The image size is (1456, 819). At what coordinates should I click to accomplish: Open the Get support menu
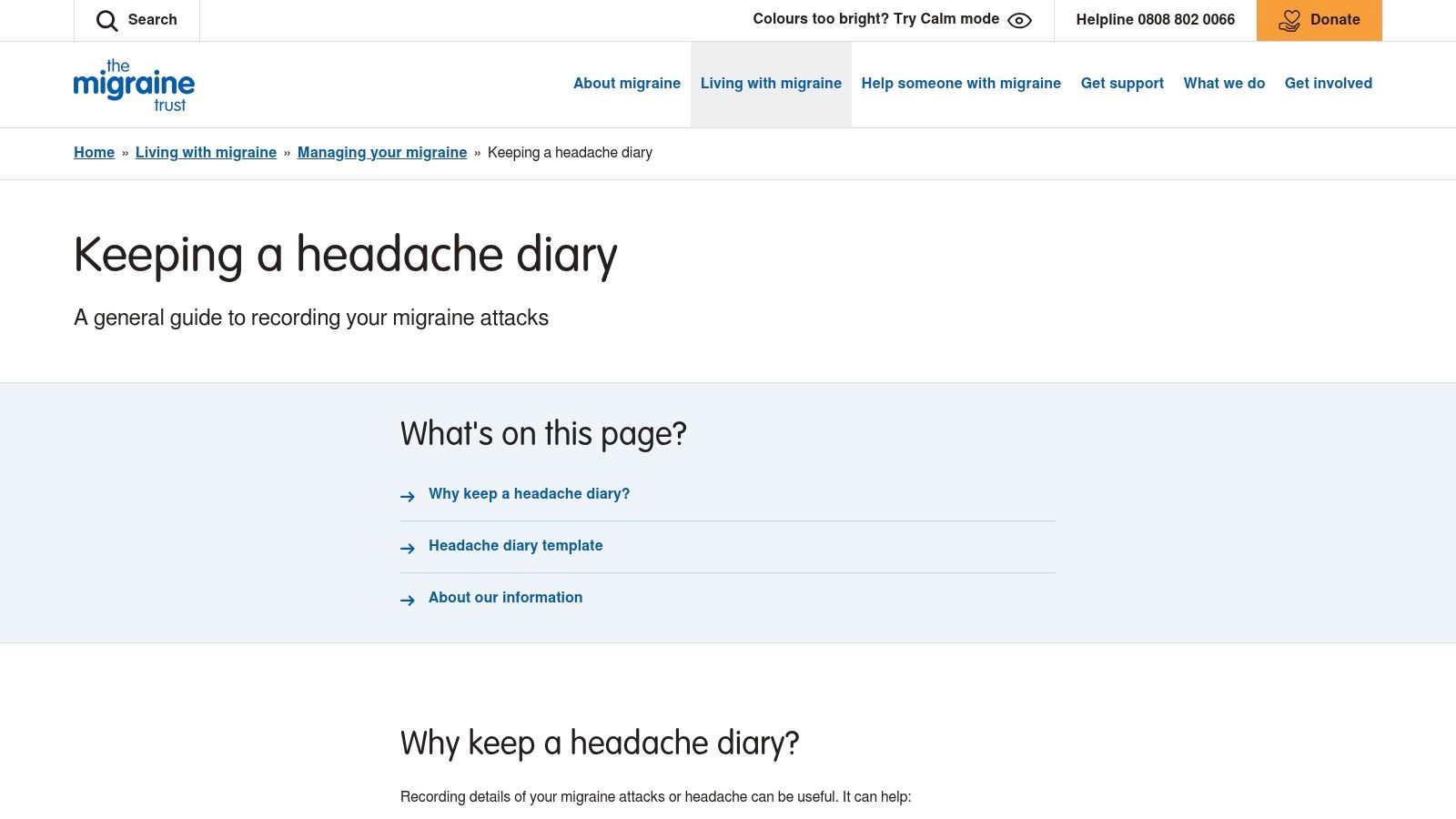(x=1122, y=83)
